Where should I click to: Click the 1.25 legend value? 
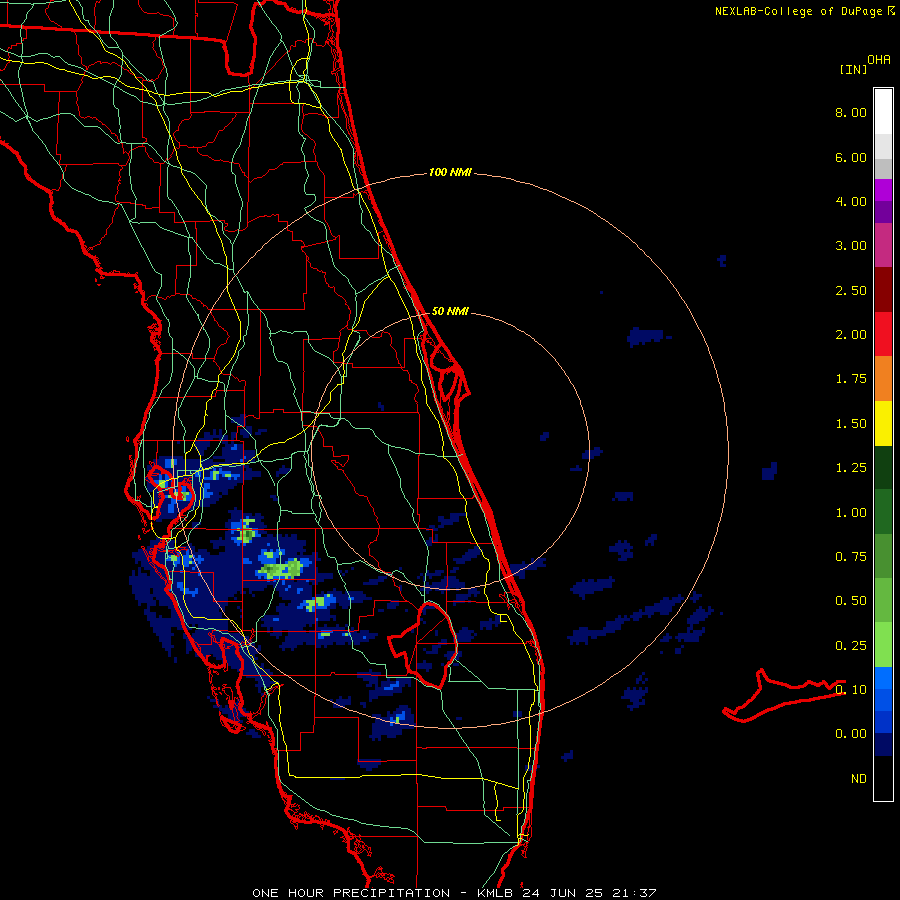tap(851, 468)
